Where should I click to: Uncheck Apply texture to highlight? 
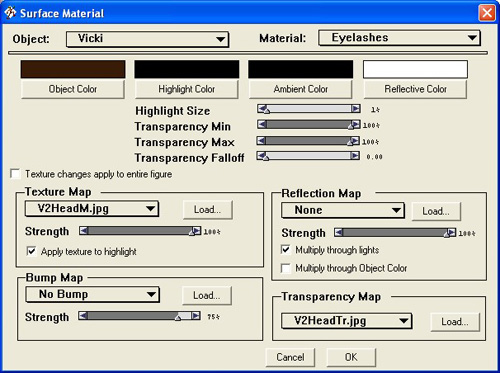[x=31, y=251]
